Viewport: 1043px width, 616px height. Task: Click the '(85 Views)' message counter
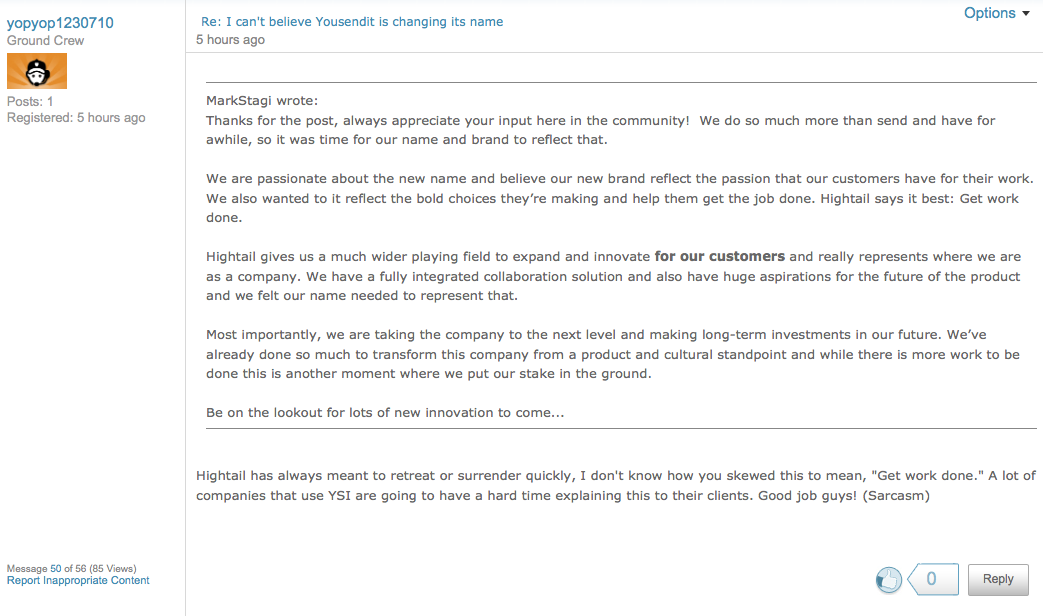pyautogui.click(x=113, y=569)
